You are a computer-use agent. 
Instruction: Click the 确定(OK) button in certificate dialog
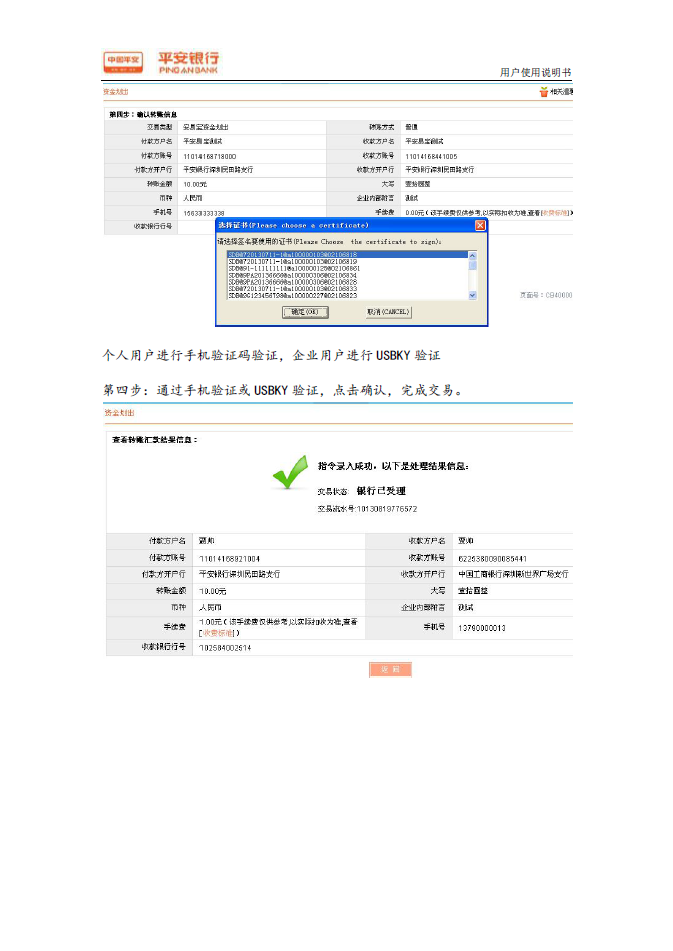tap(305, 312)
